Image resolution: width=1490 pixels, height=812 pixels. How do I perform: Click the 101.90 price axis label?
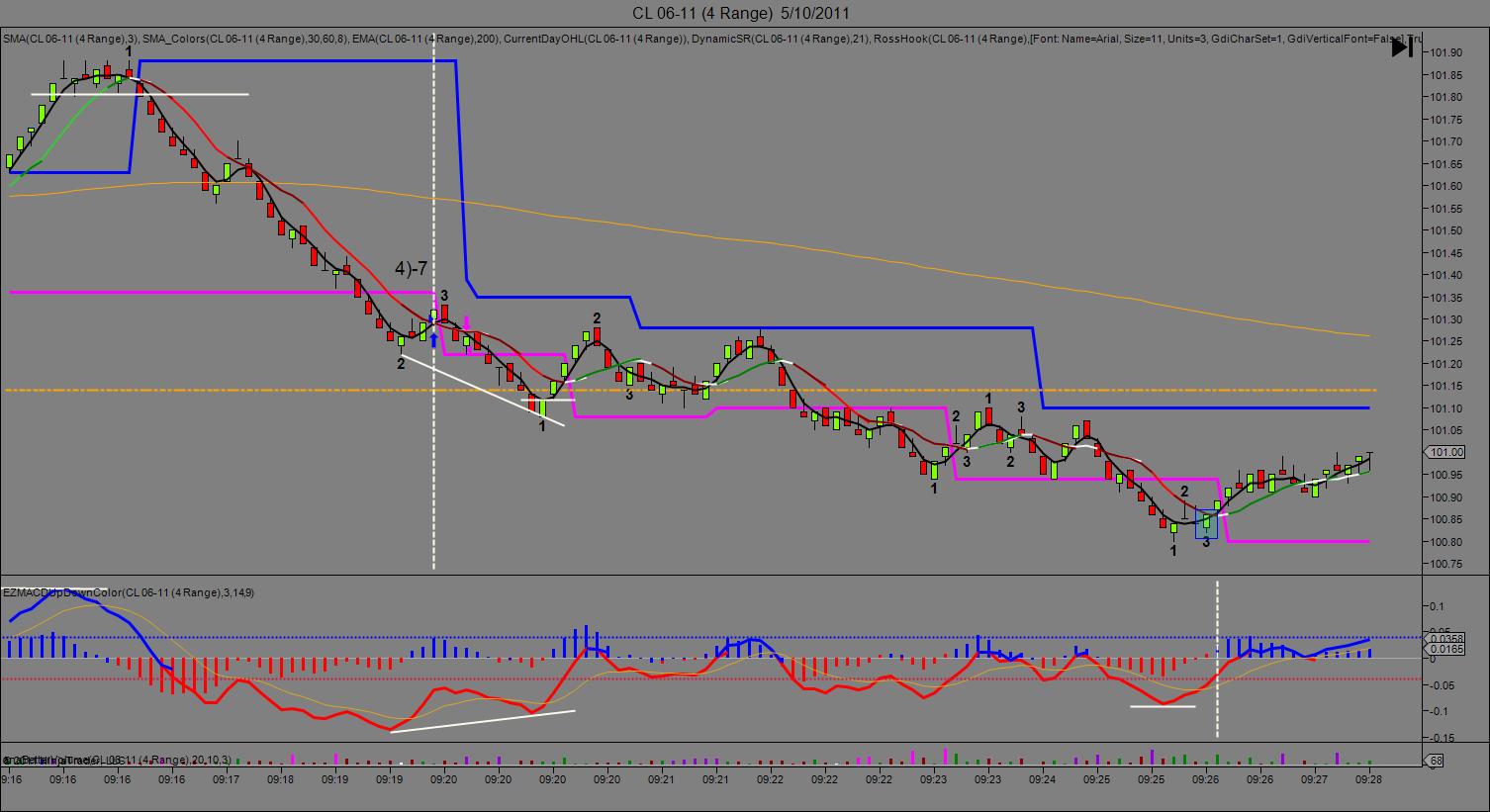1447,52
